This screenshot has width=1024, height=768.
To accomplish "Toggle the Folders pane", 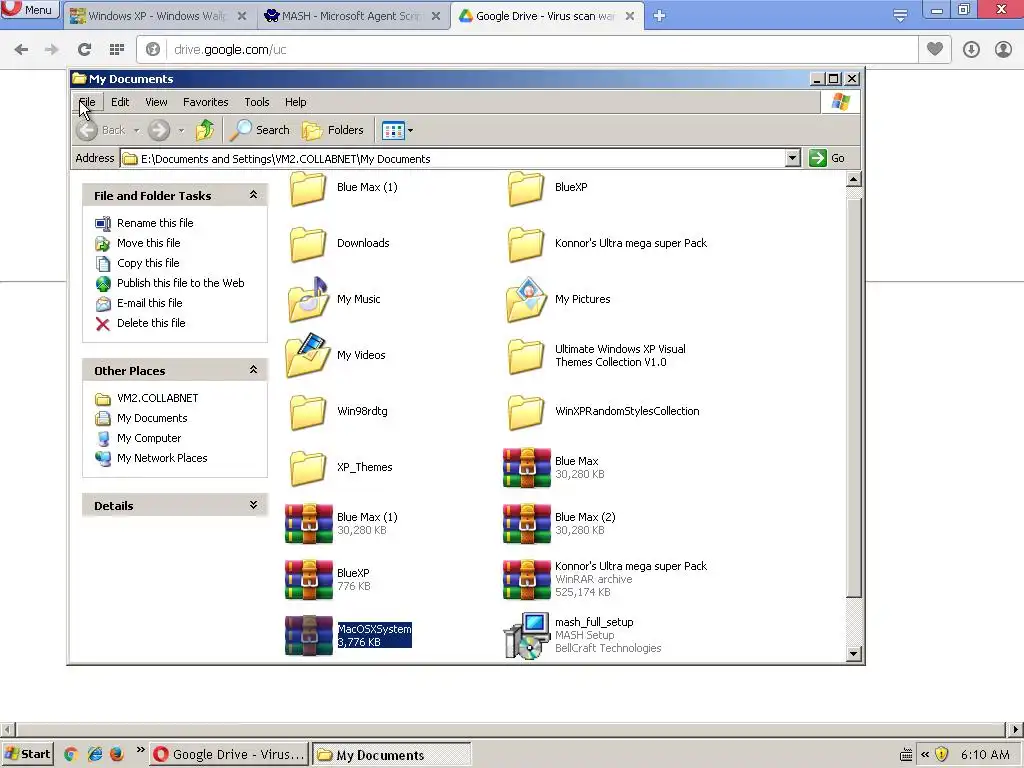I will [333, 130].
